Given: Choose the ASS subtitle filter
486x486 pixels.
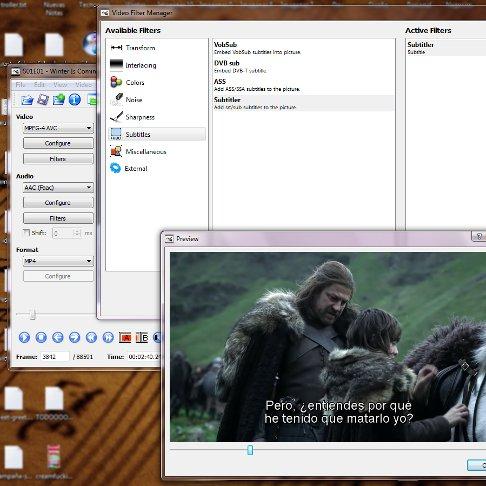Looking at the screenshot, I should point(303,85).
